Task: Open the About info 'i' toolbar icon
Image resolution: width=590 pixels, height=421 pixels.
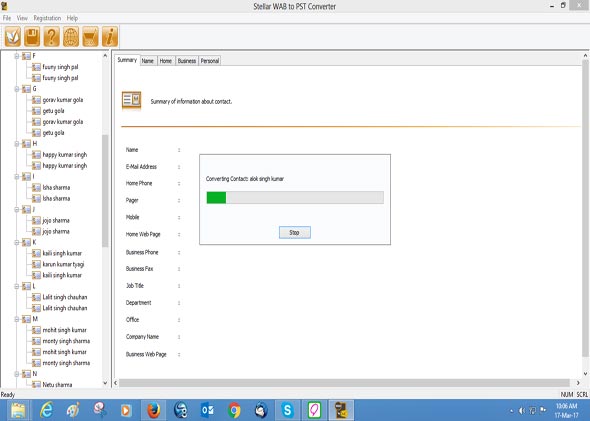Action: (x=110, y=36)
